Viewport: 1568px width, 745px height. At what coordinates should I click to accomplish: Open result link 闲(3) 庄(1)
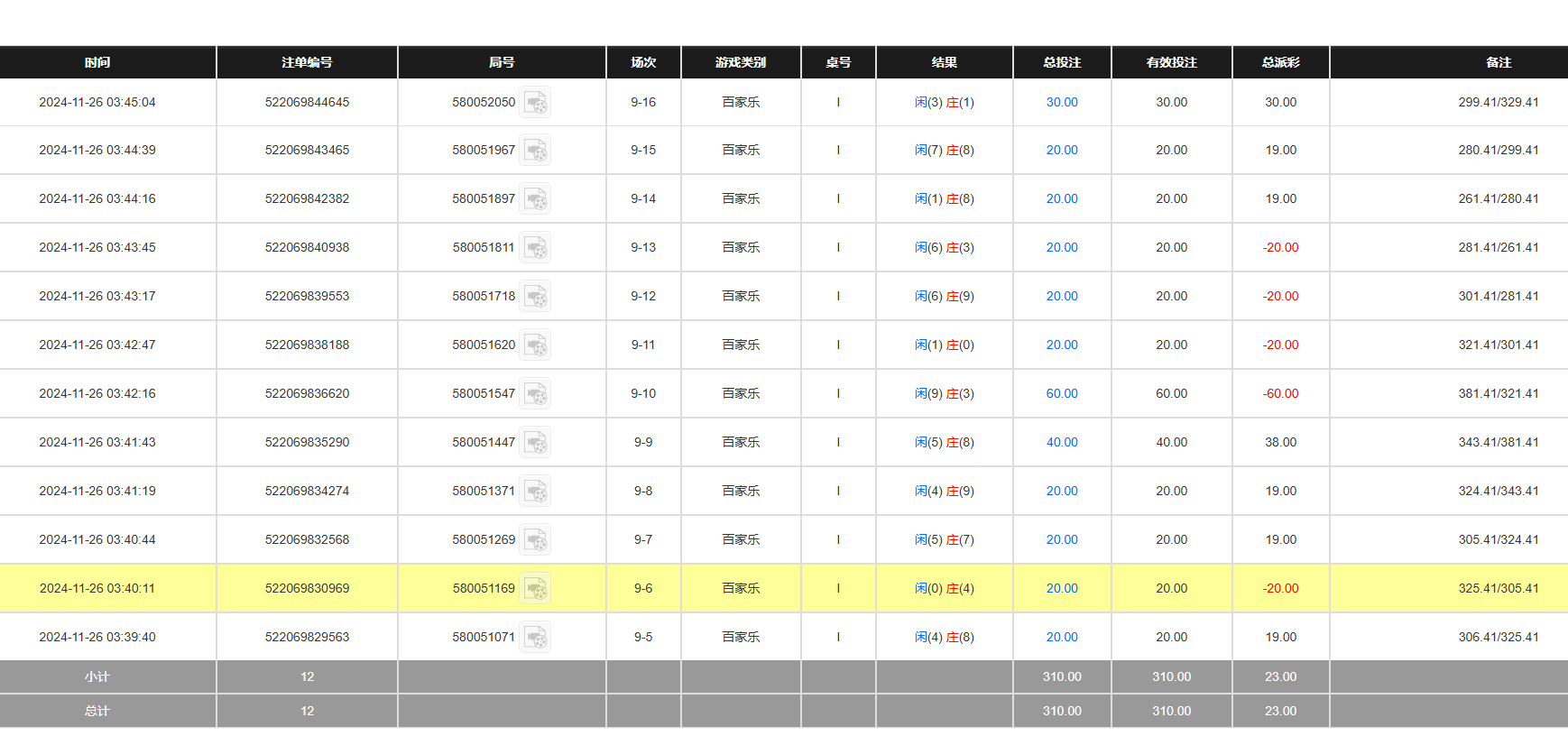(944, 103)
